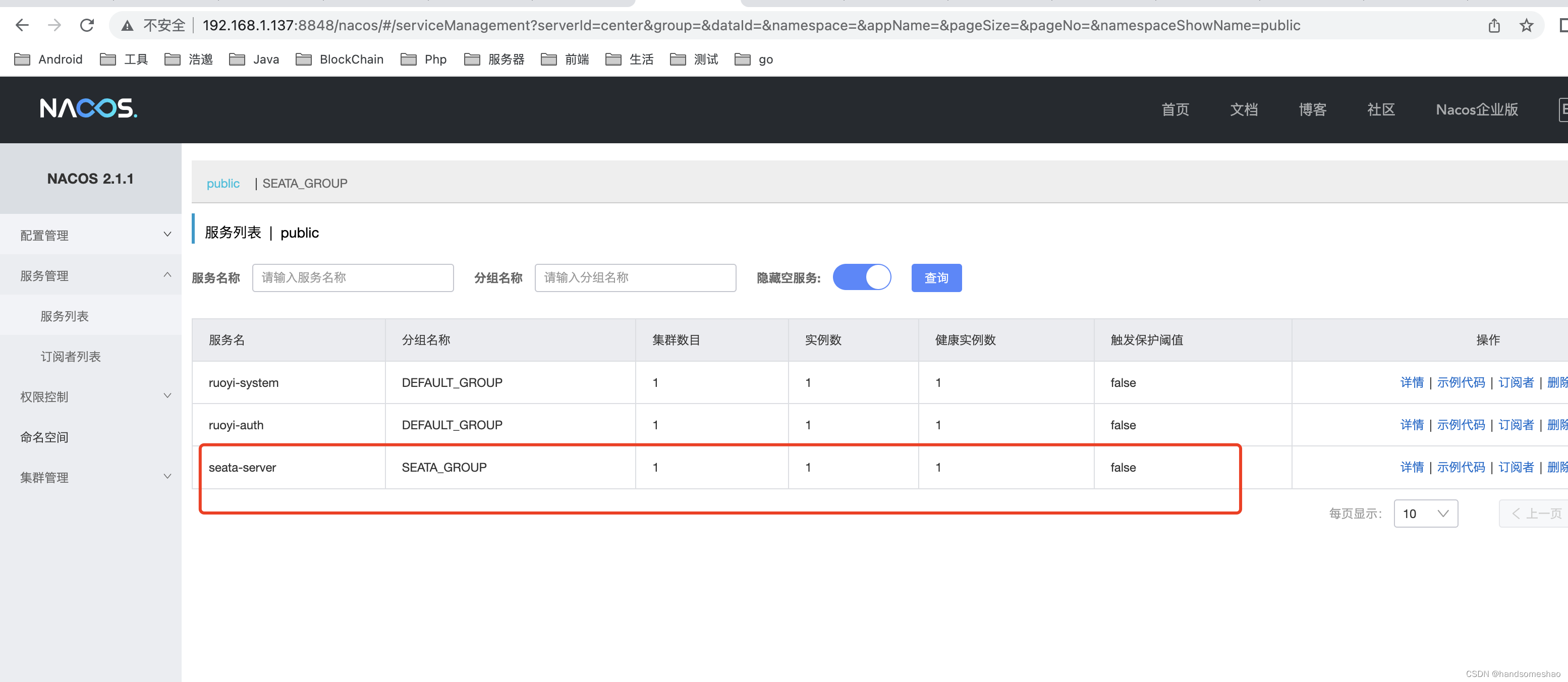Click the service name input field

[353, 278]
